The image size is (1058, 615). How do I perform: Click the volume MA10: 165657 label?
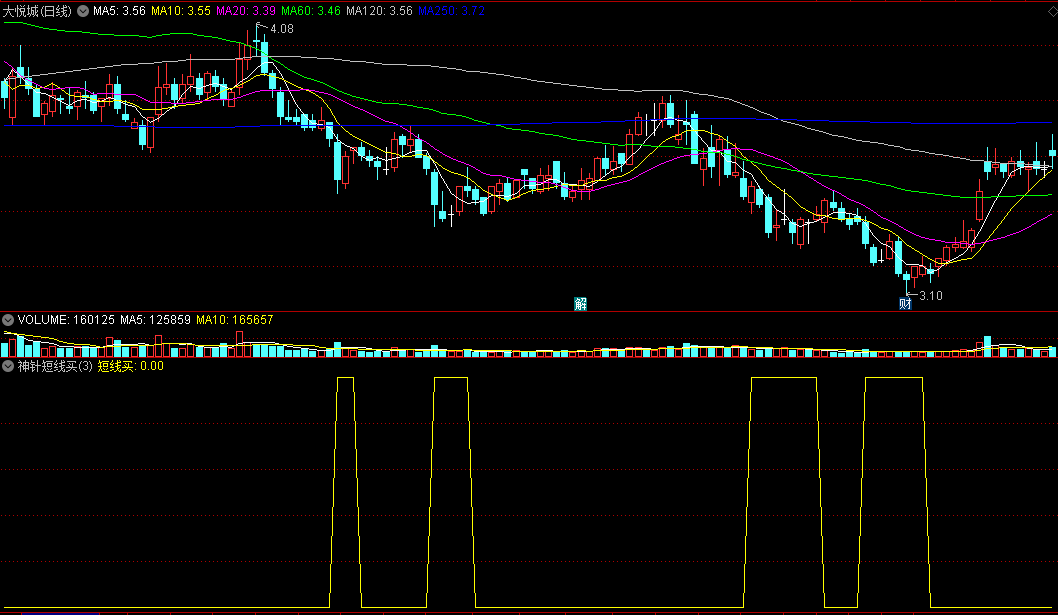point(235,320)
